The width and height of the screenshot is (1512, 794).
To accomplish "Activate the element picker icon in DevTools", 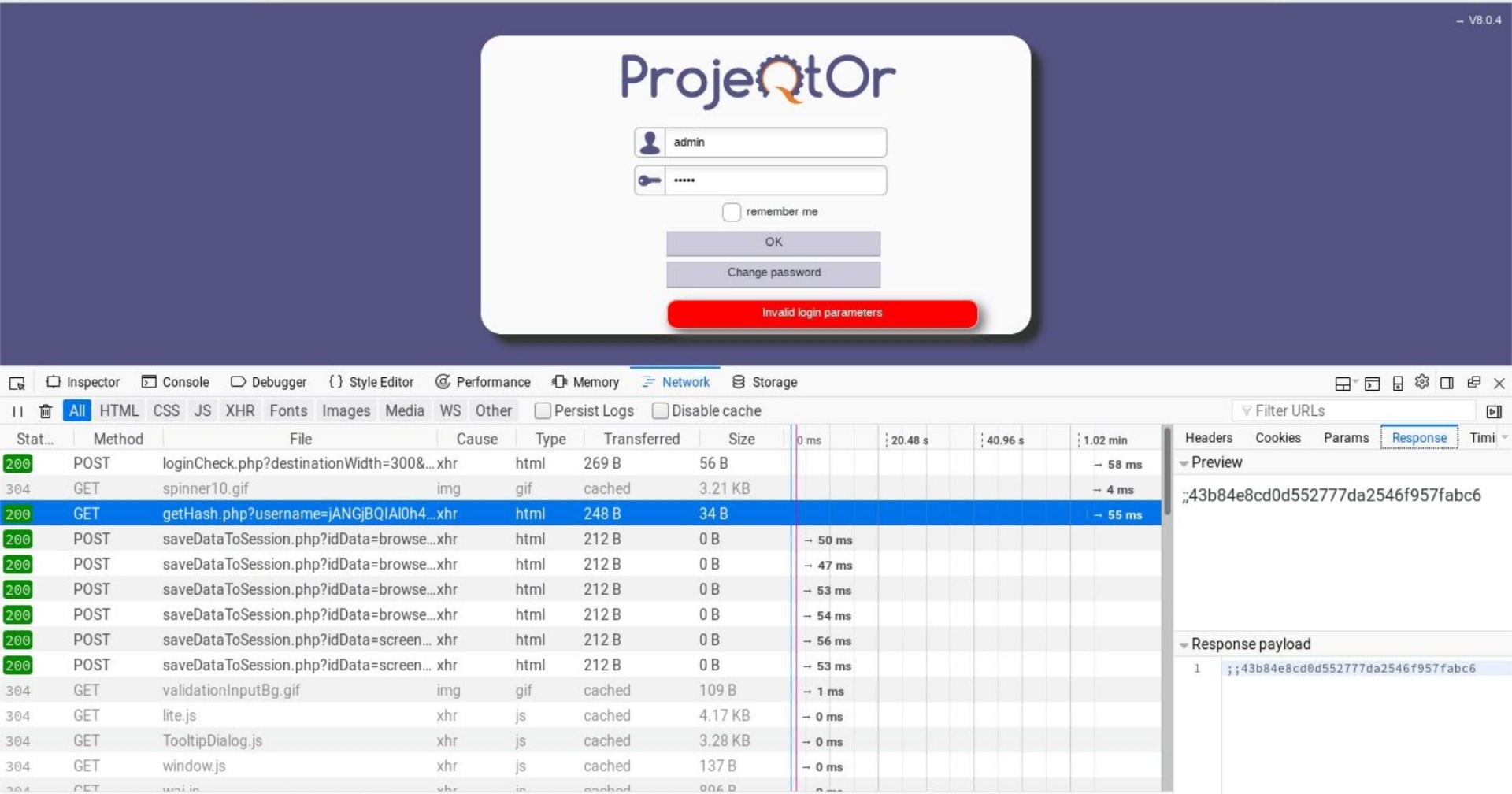I will coord(17,383).
